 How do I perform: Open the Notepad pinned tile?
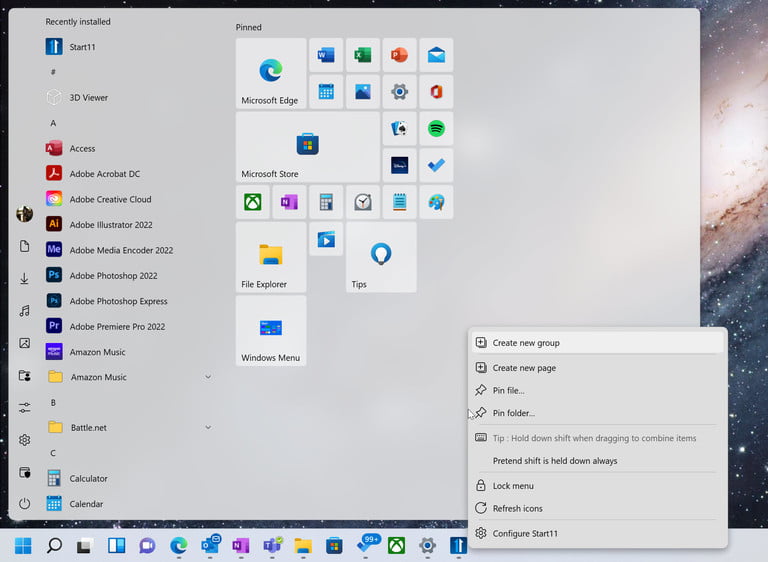tap(400, 202)
